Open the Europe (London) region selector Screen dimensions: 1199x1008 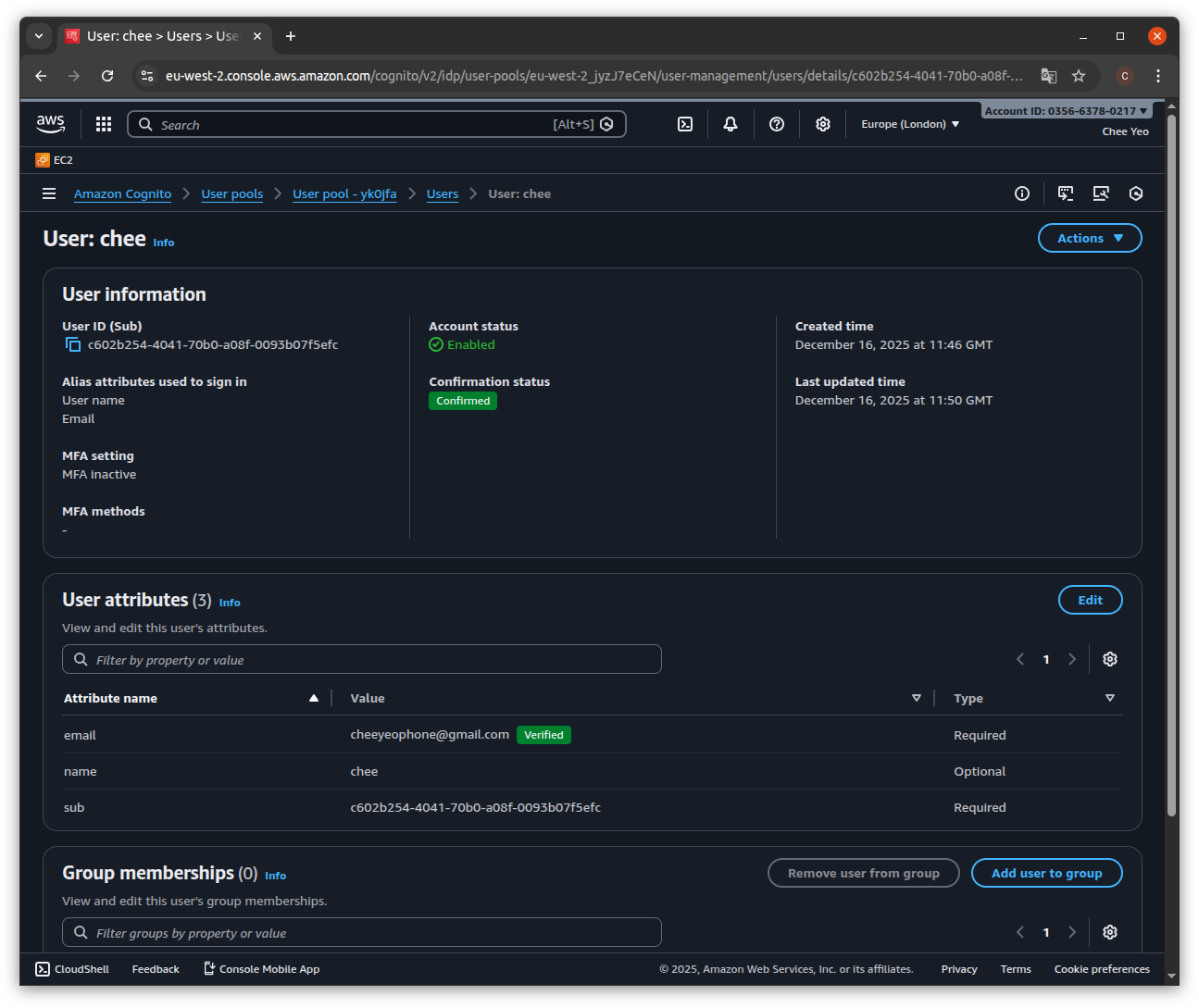click(908, 123)
